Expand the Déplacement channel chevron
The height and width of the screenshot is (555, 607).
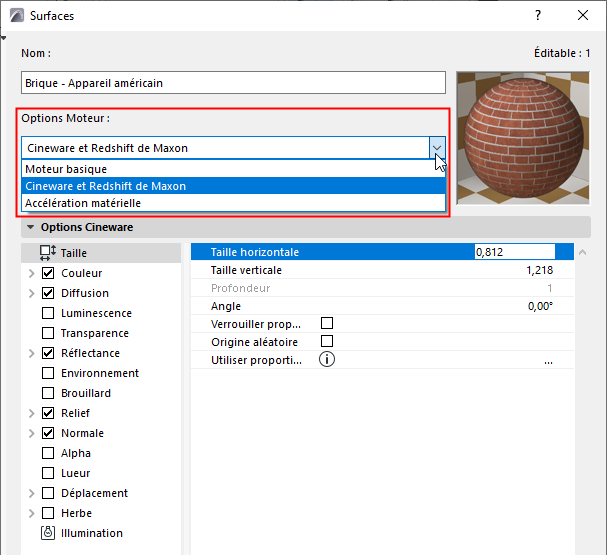coord(32,493)
